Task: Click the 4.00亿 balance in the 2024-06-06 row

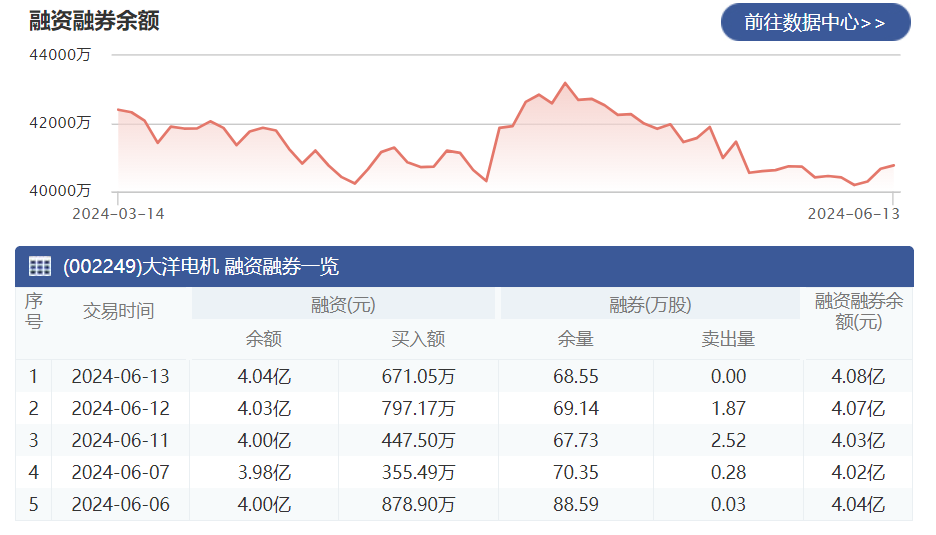Action: tap(264, 505)
